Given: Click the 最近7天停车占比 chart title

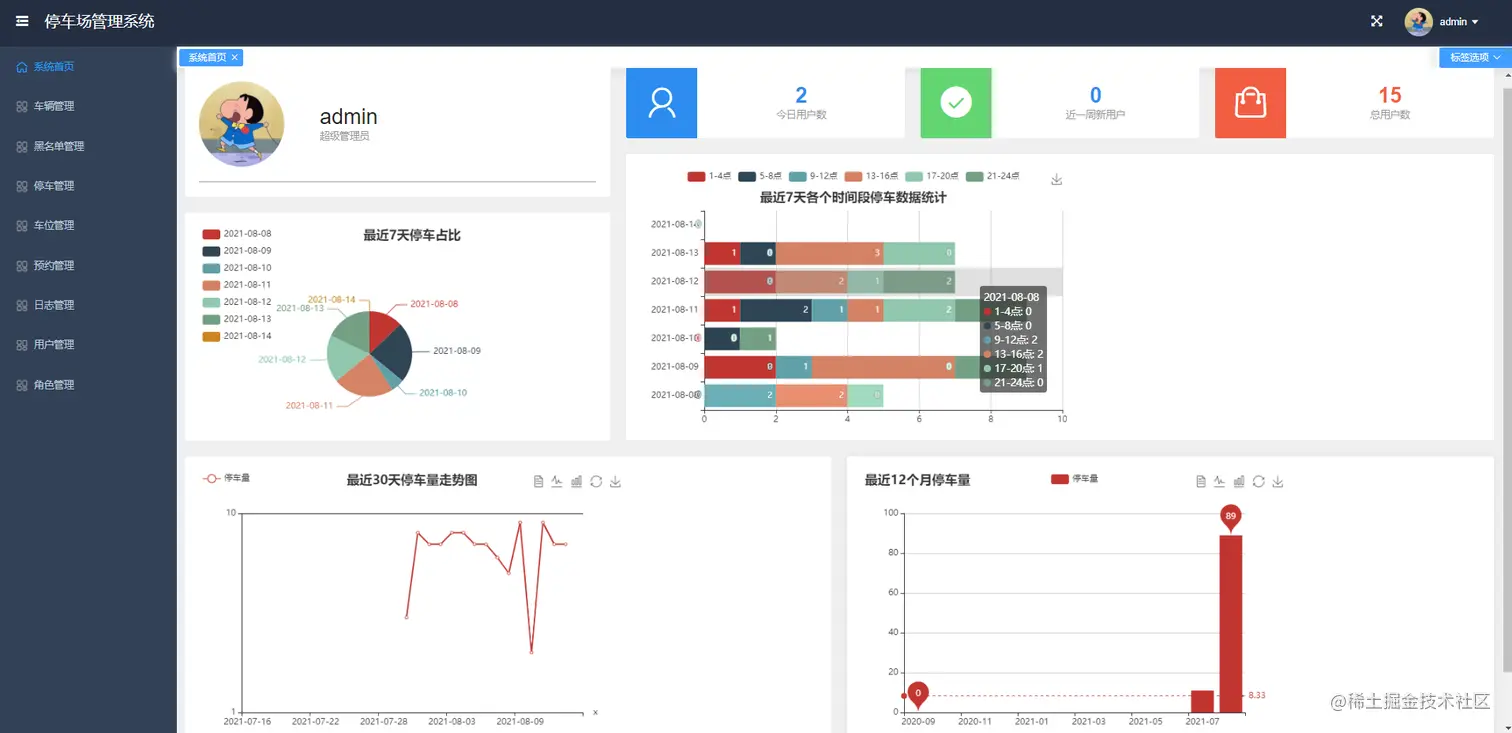Looking at the screenshot, I should click(x=412, y=236).
